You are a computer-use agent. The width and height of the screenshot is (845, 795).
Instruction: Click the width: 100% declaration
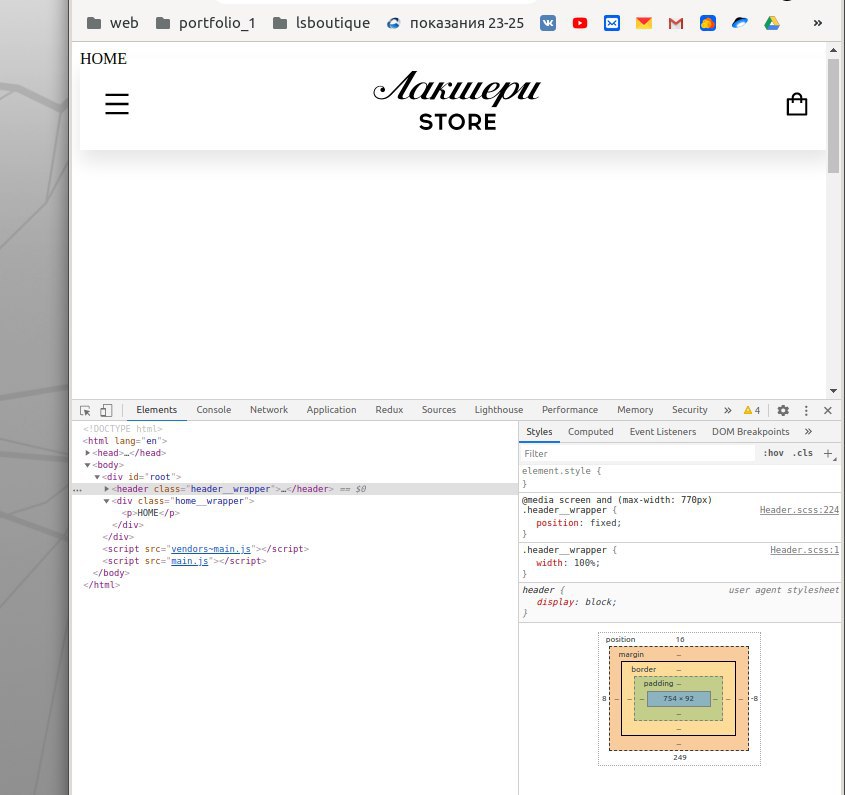(567, 563)
